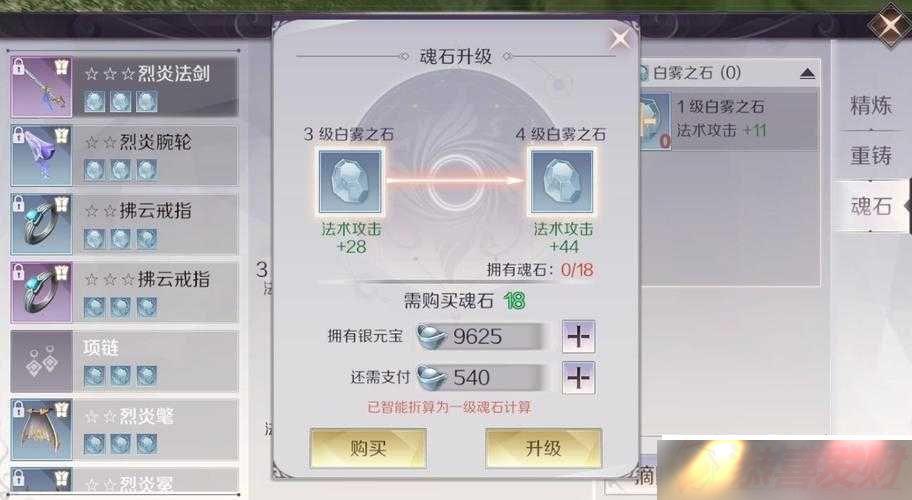Image resolution: width=912 pixels, height=500 pixels.
Task: Click first gem slot of 烈炎法剑
Action: [x=94, y=101]
